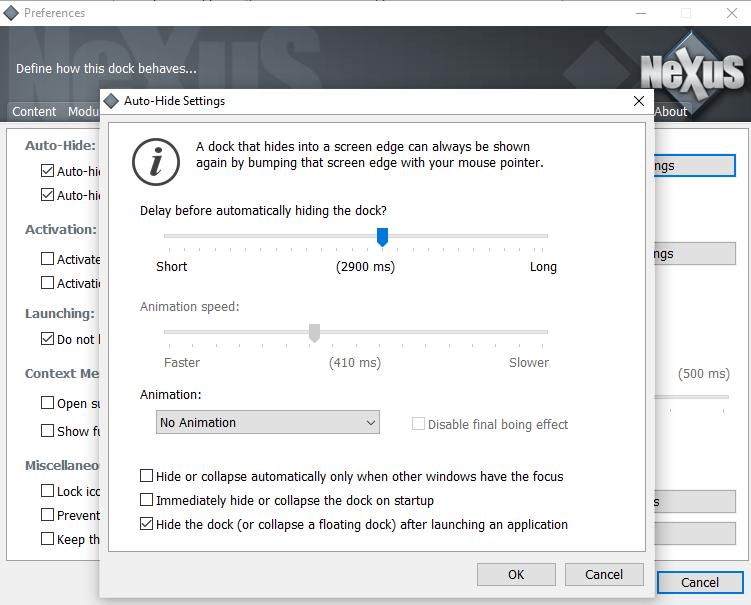The height and width of the screenshot is (605, 751).
Task: Enable immediately hide dock on startup
Action: point(148,500)
